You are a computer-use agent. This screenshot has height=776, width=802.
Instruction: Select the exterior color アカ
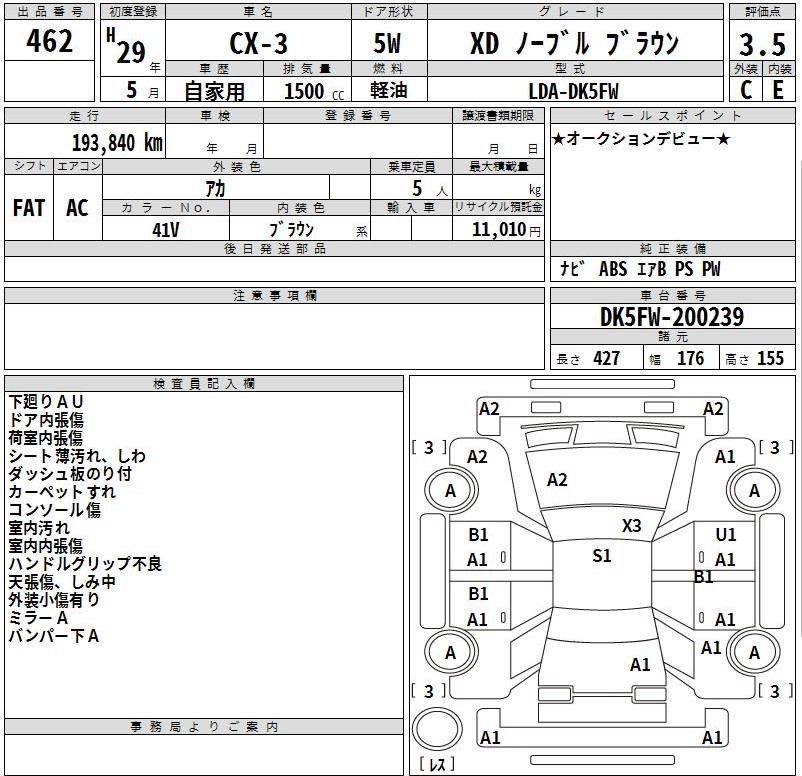215,189
